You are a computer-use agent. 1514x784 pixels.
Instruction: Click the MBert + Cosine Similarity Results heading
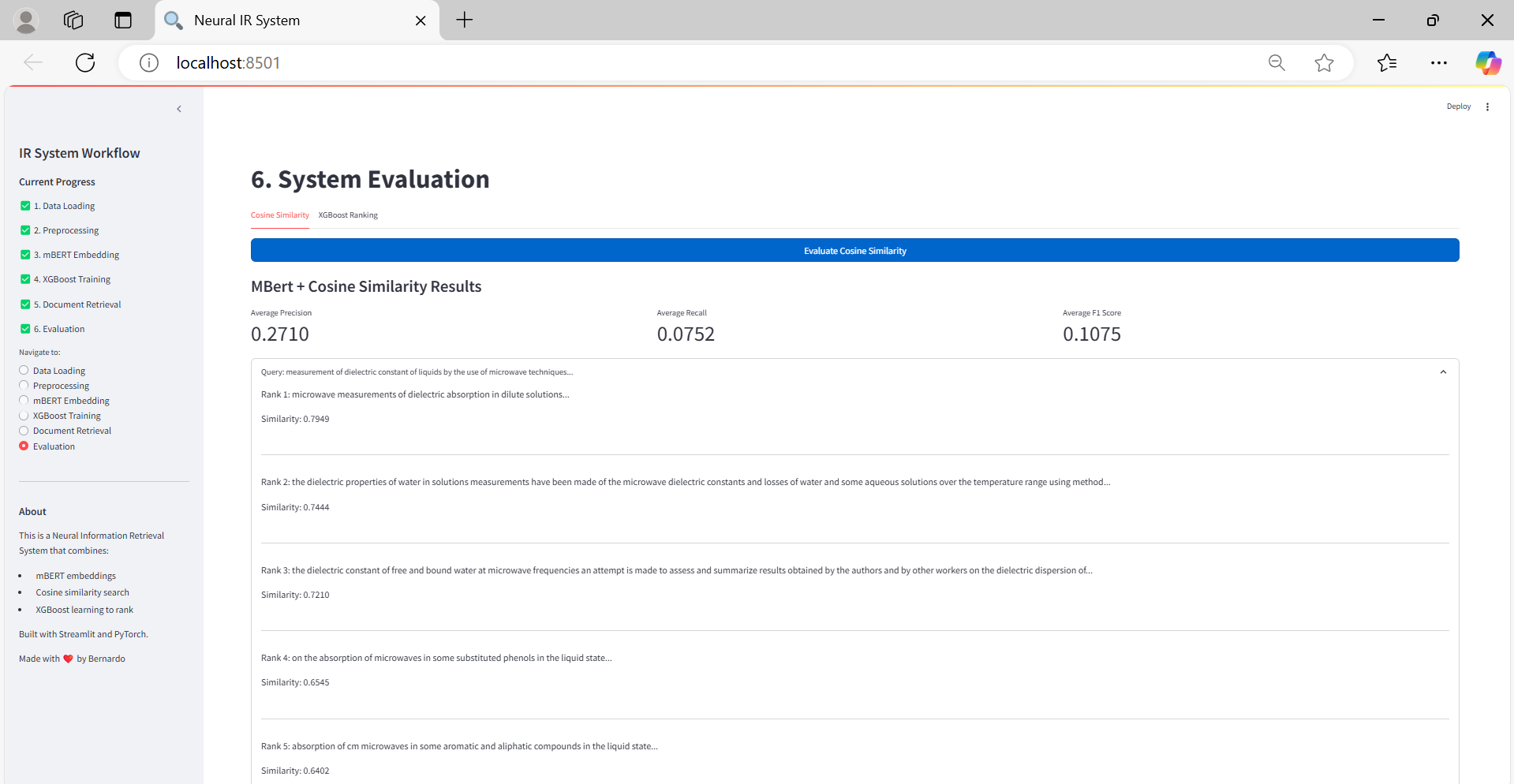point(366,286)
